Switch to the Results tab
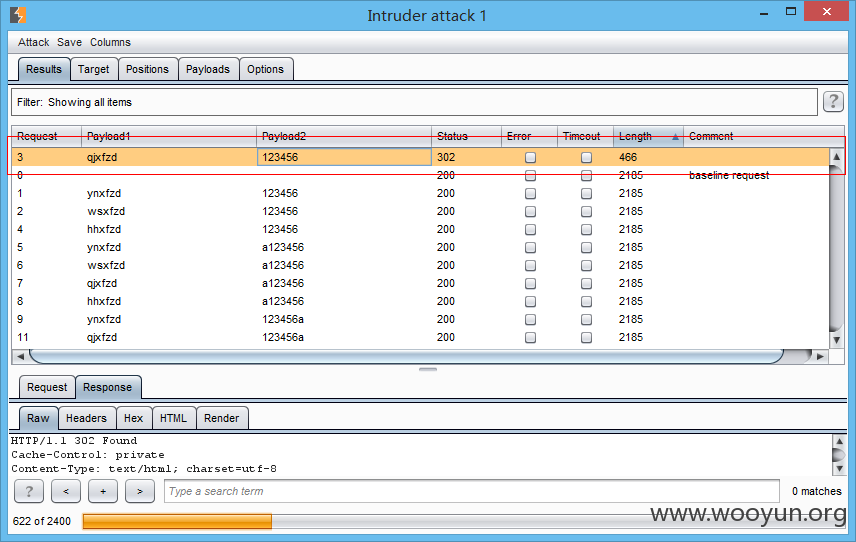The width and height of the screenshot is (856, 542). (44, 69)
